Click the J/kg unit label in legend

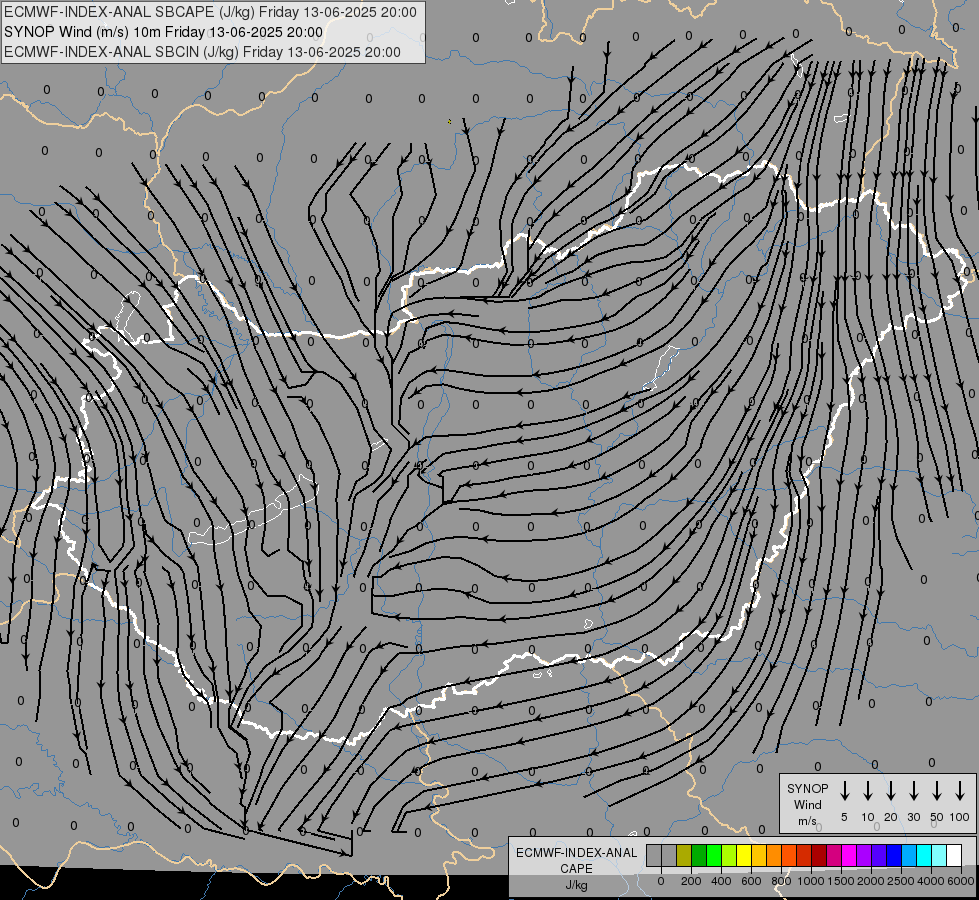[576, 885]
